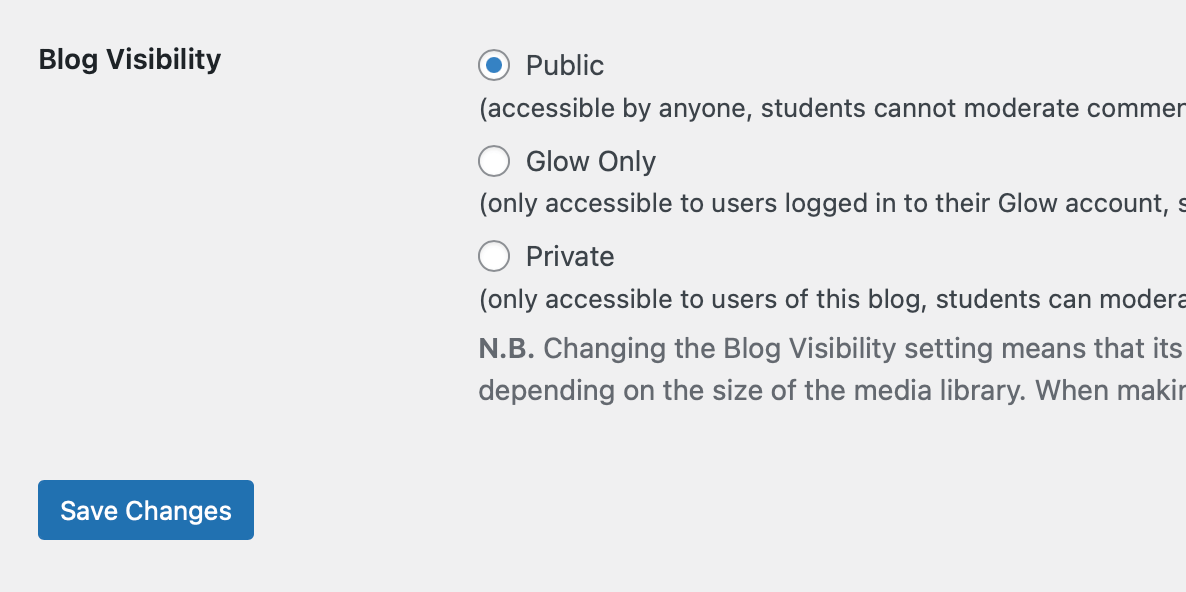This screenshot has height=592, width=1186.
Task: Click the "Private" option label text
Action: 570,257
